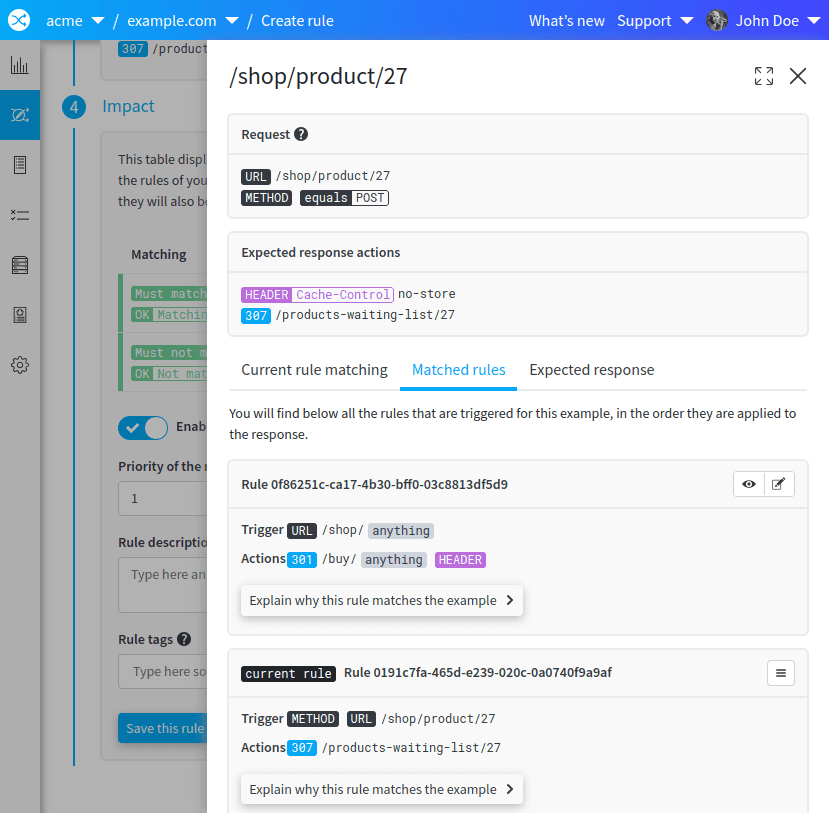
Task: Click John Doe avatar picture
Action: point(717,21)
